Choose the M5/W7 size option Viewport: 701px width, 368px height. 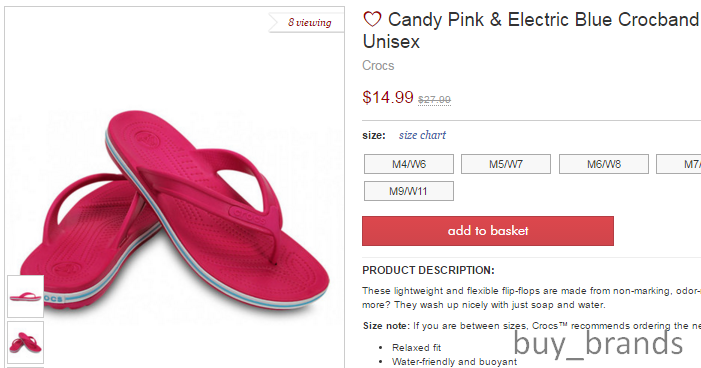coord(506,164)
